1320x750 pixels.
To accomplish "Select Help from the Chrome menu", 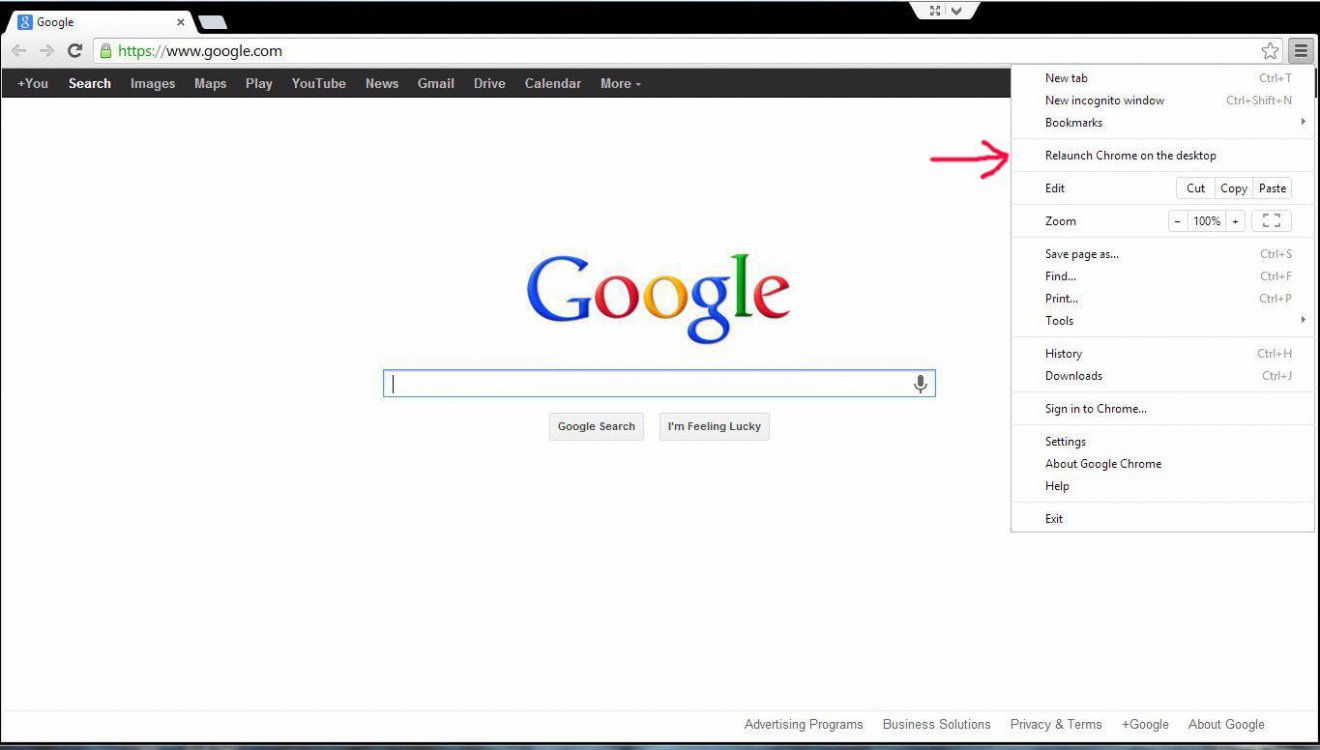I will click(1163, 486).
